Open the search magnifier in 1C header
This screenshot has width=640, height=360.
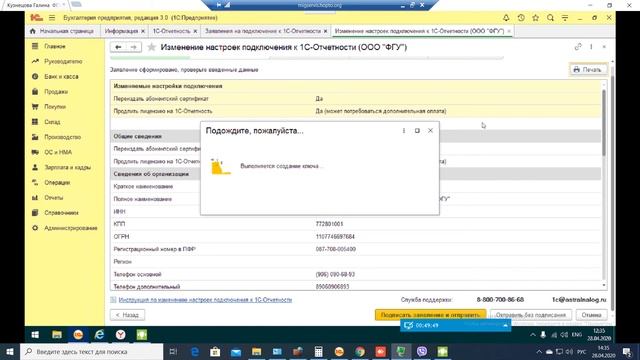550,18
